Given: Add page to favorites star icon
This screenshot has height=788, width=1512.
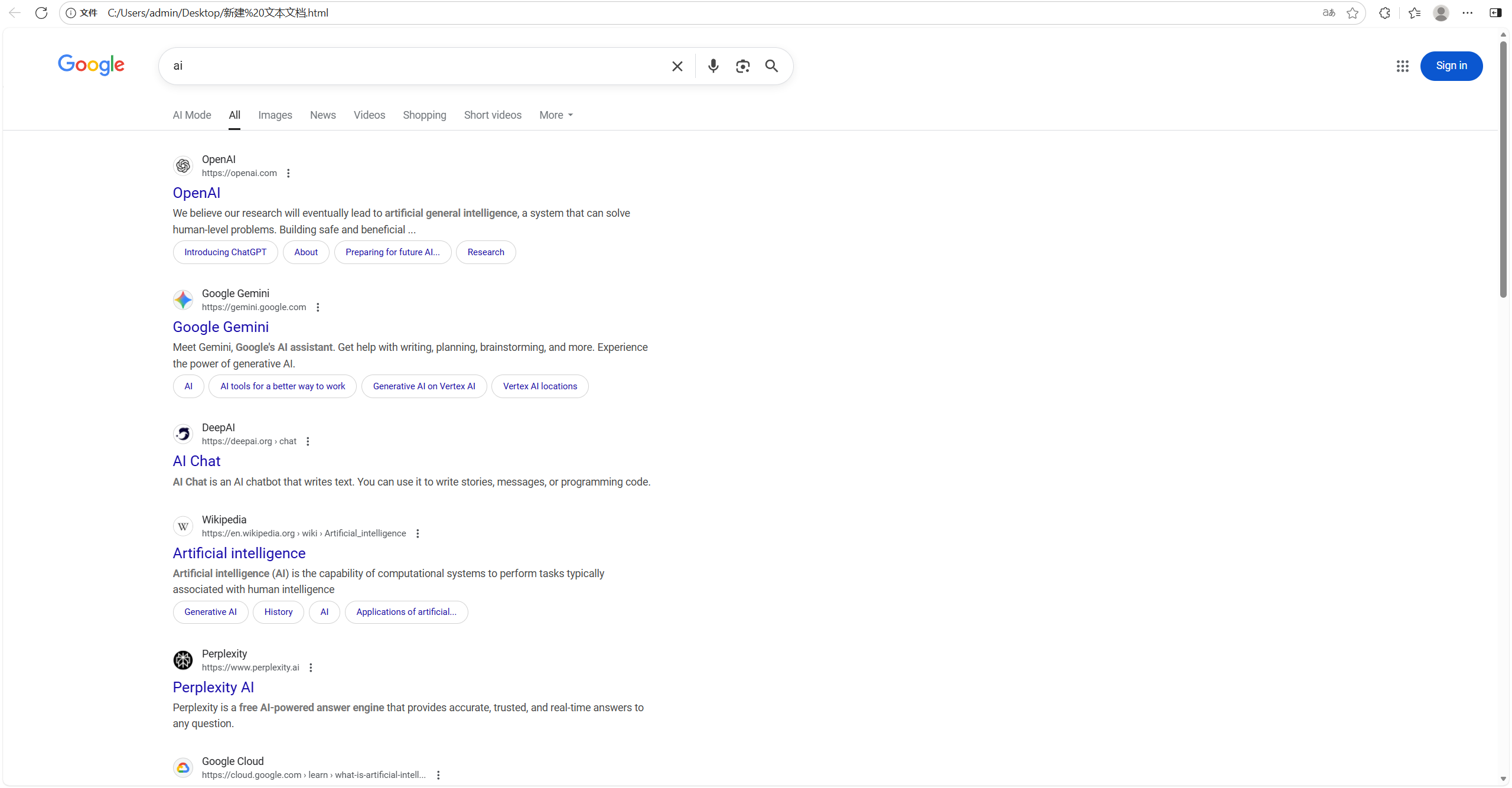Looking at the screenshot, I should point(1353,13).
